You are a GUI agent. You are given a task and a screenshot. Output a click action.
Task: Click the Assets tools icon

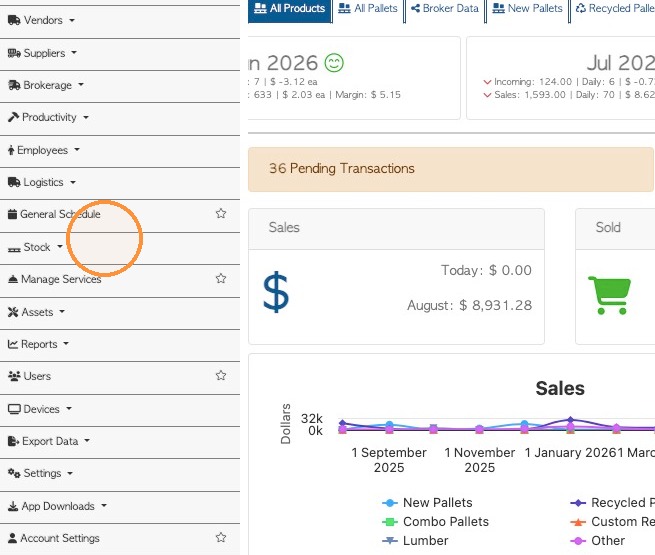pyautogui.click(x=13, y=312)
